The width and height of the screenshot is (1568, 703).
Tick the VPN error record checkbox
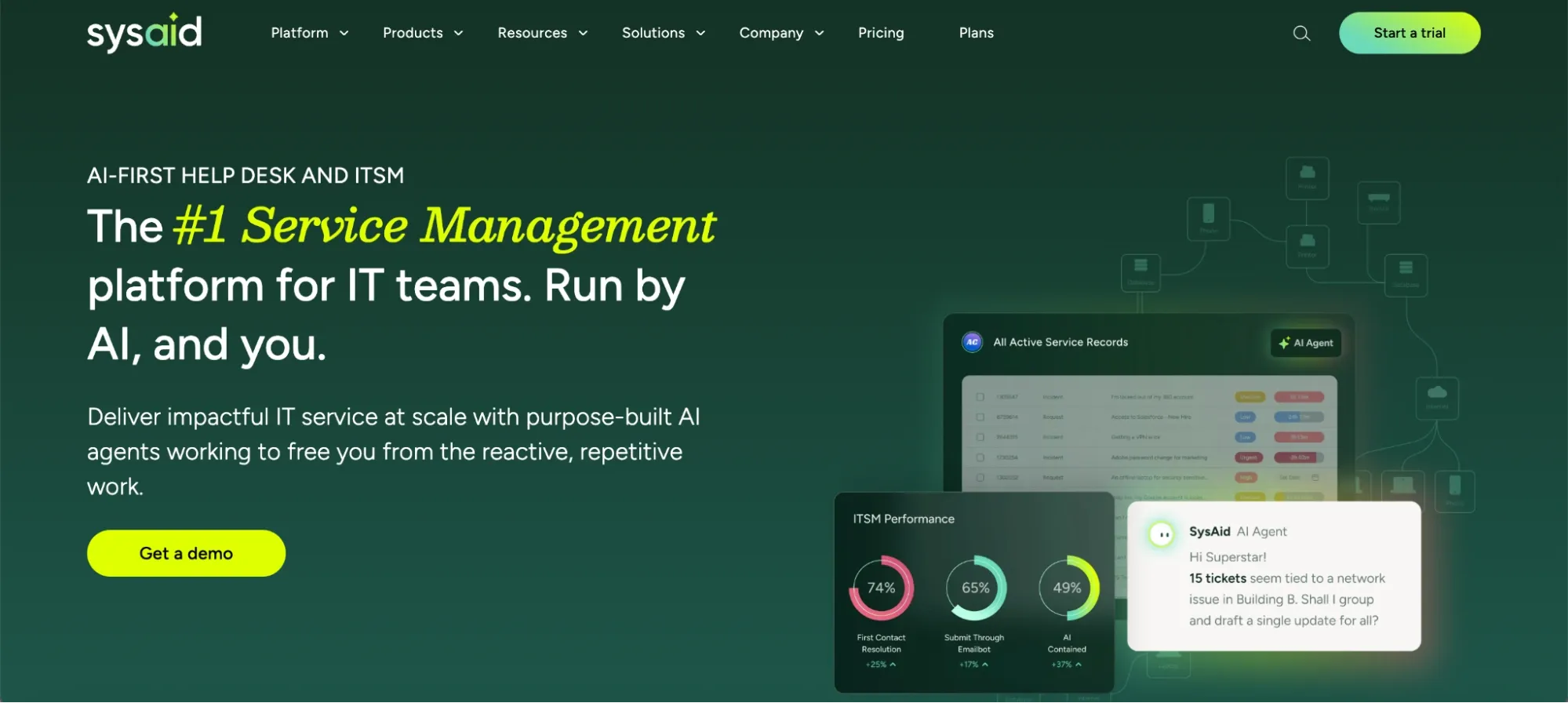[x=980, y=437]
